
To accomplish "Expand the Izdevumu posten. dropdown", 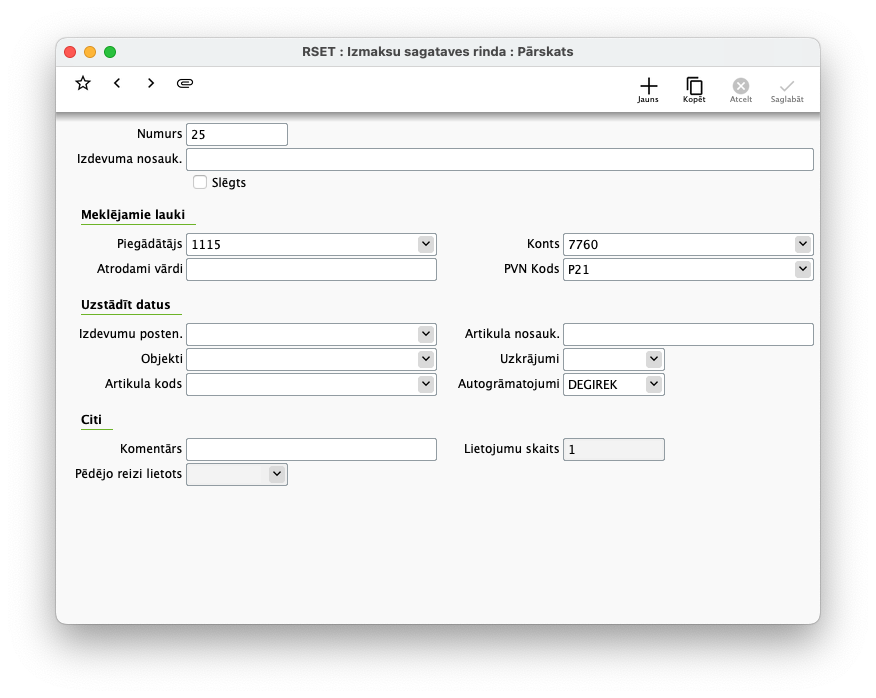I will coord(425,334).
